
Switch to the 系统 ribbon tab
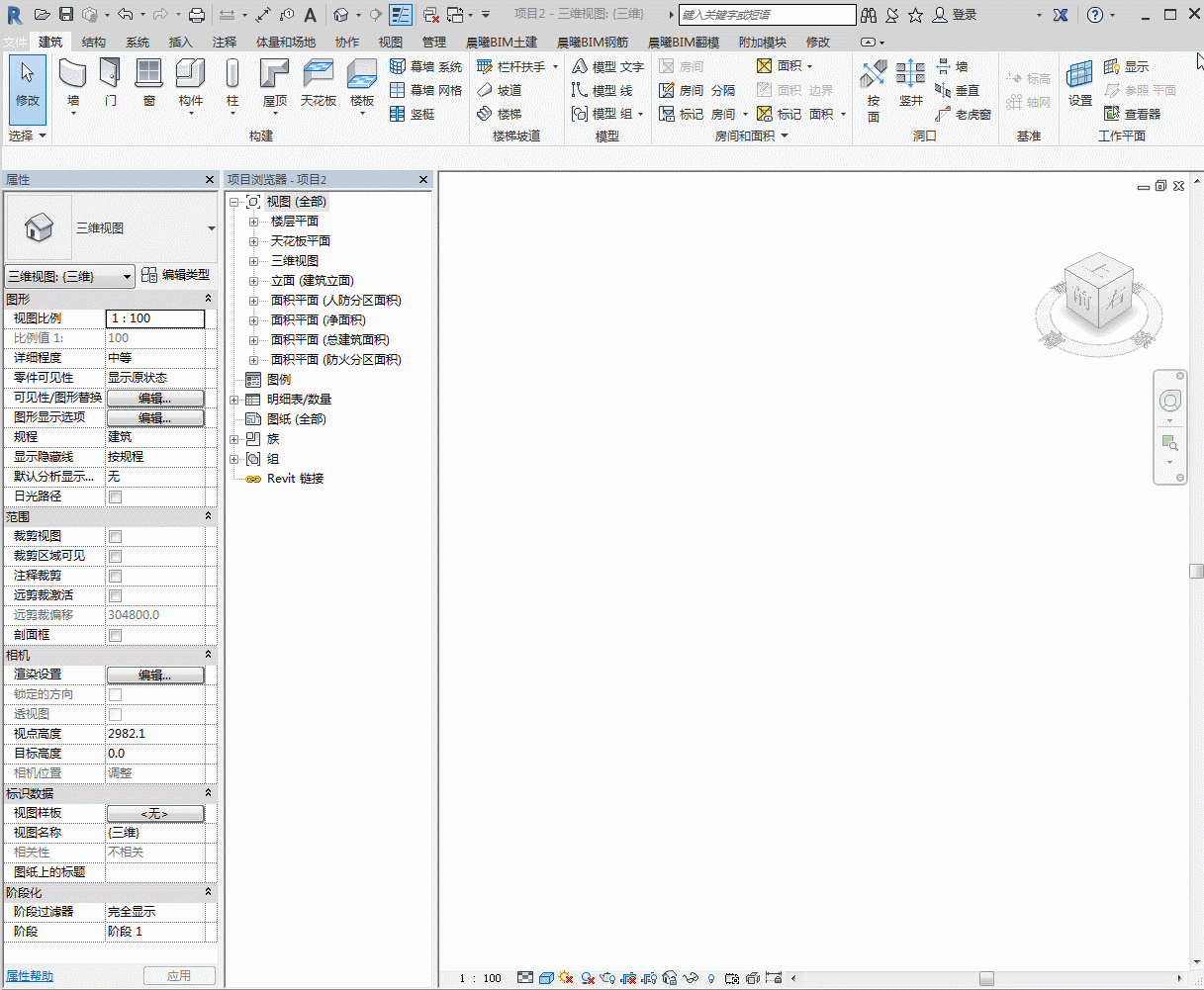138,43
